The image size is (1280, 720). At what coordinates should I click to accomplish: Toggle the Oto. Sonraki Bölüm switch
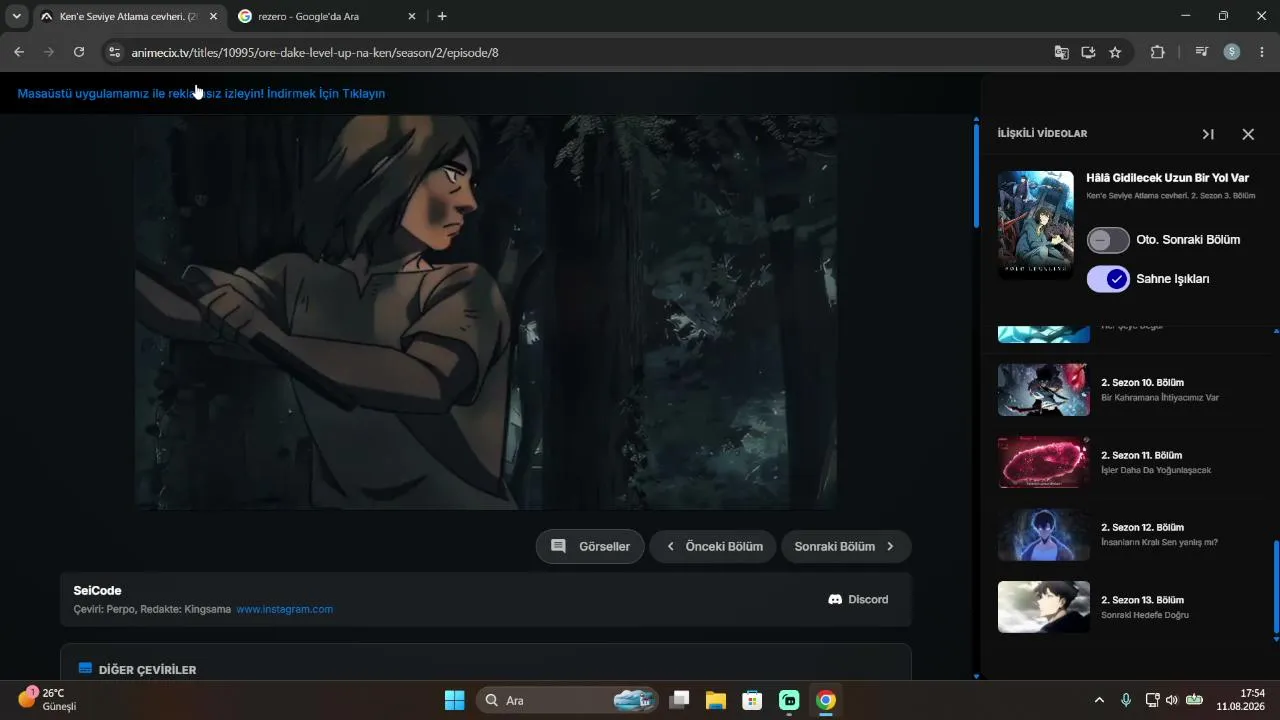(x=1108, y=240)
